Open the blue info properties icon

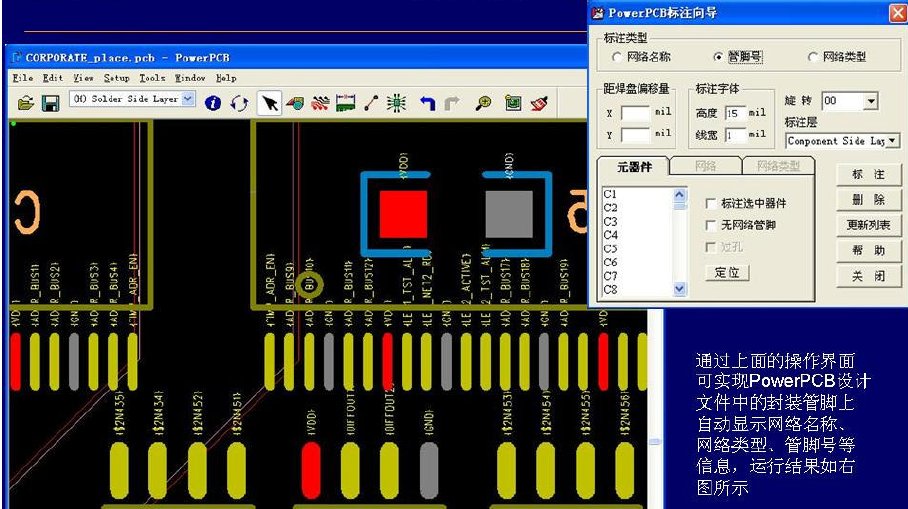point(213,103)
